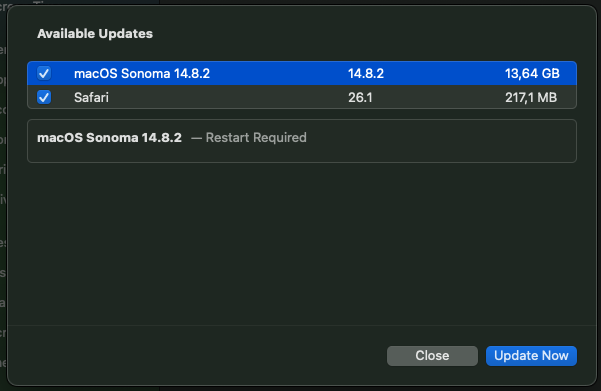Click bold macOS Sonoma 14.8.2 details title

point(109,138)
